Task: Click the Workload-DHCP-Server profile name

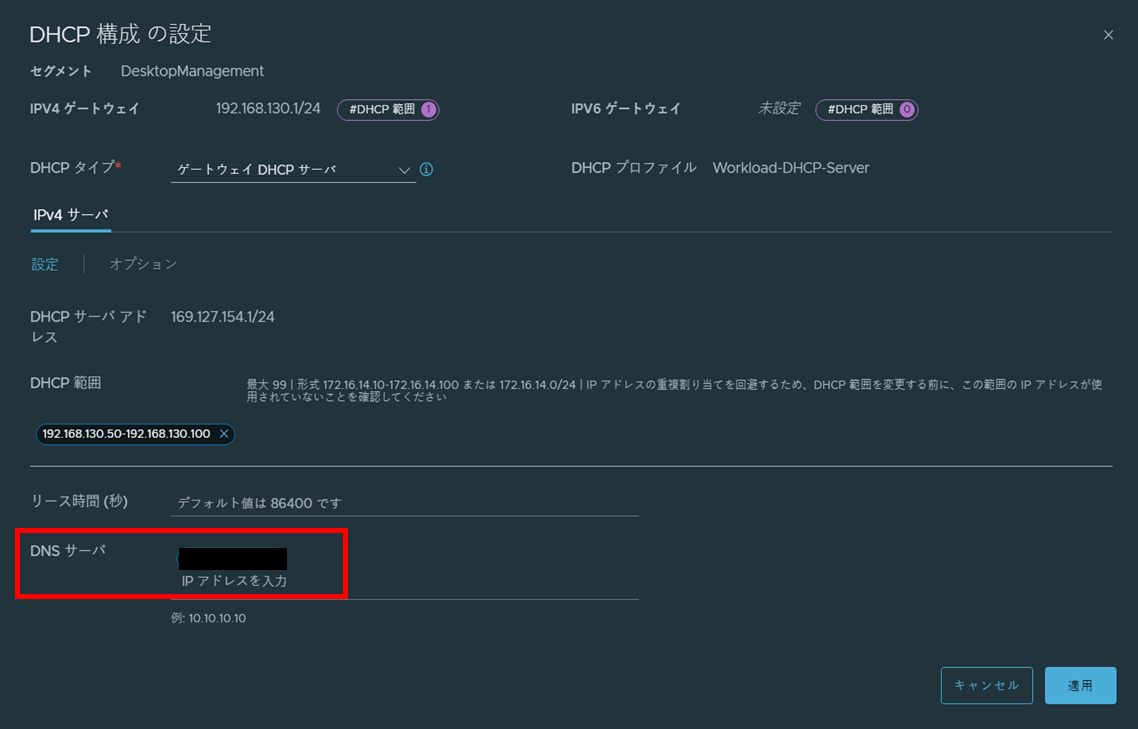Action: 791,168
